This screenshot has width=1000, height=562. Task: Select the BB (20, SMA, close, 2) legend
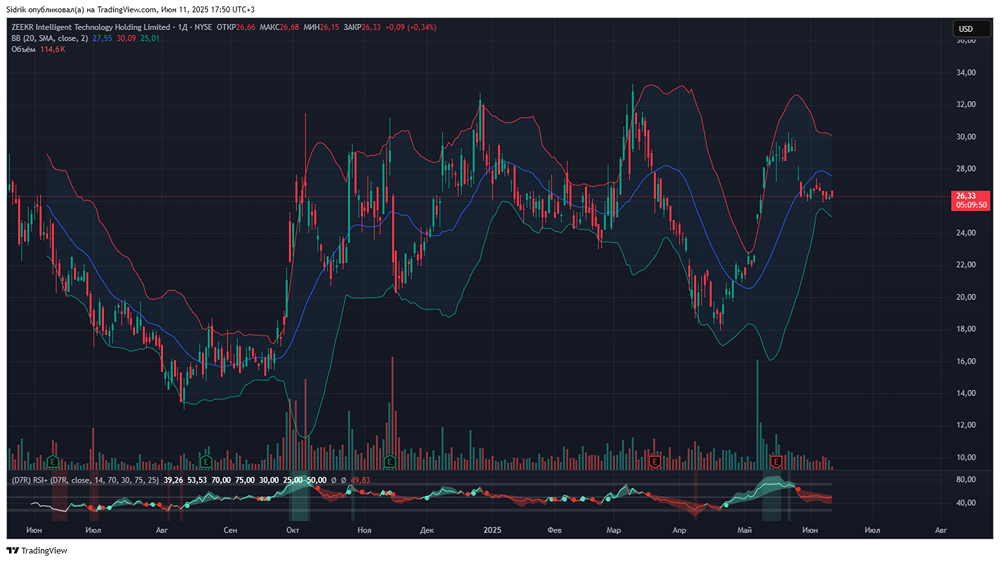tap(50, 38)
